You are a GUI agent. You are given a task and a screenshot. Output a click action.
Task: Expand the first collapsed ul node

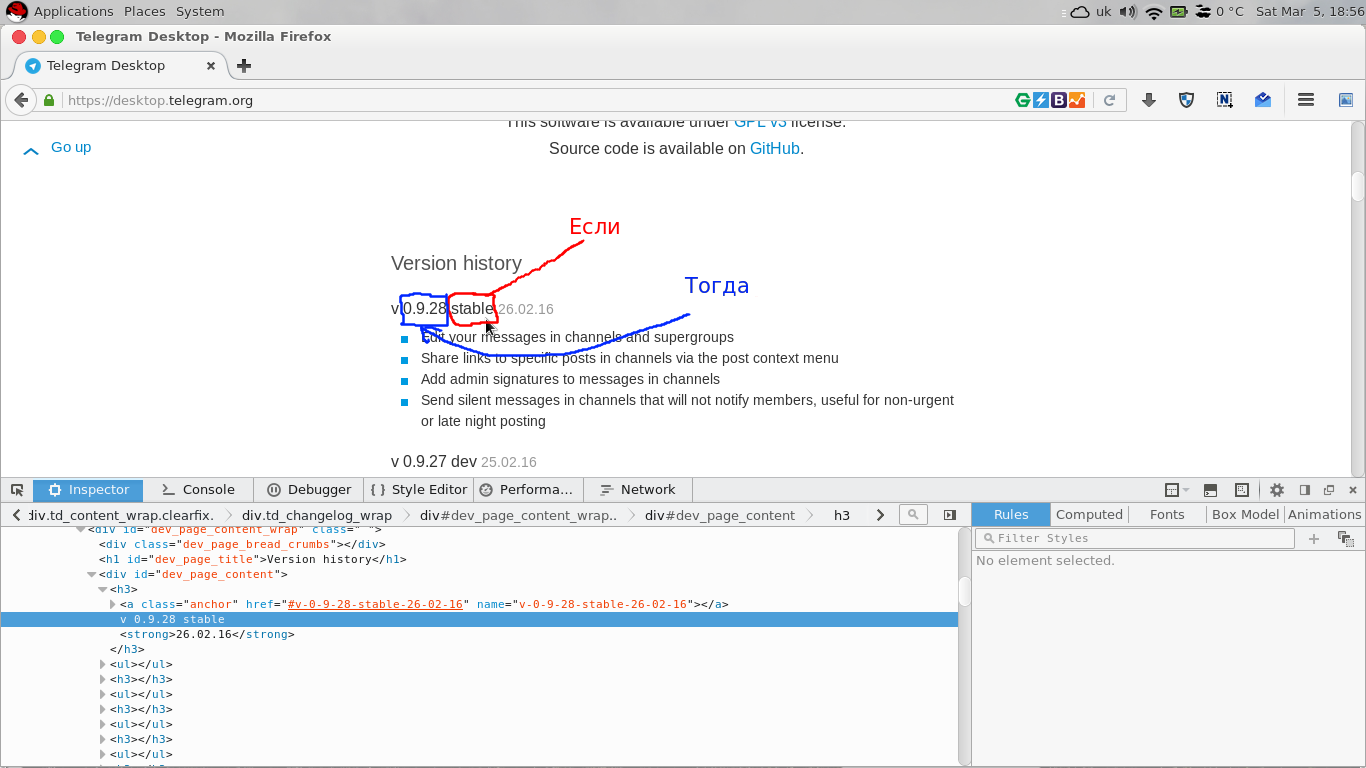(x=103, y=665)
